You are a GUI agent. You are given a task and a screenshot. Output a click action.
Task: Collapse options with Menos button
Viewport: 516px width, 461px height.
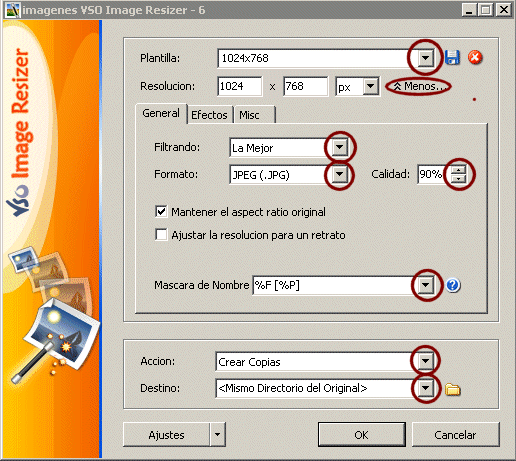(419, 87)
